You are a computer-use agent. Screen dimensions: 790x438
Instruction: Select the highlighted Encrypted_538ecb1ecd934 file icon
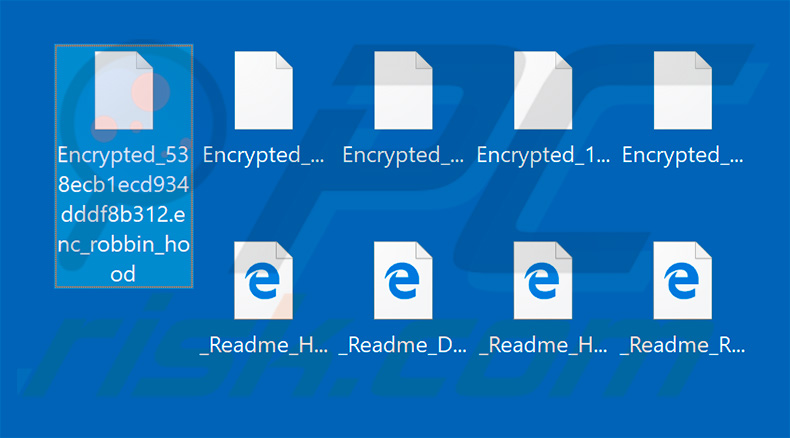[x=124, y=92]
